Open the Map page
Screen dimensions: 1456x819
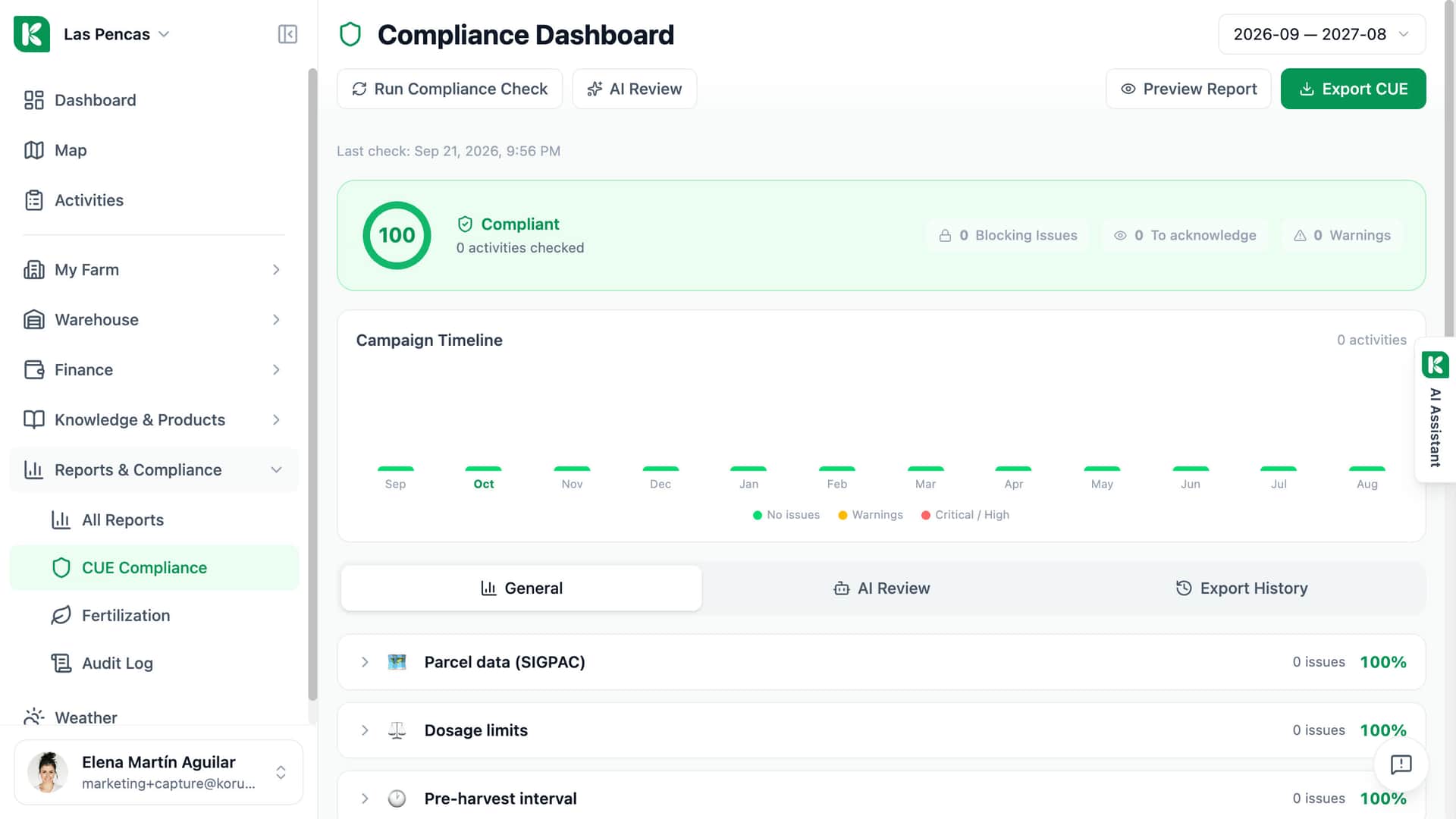point(153,150)
